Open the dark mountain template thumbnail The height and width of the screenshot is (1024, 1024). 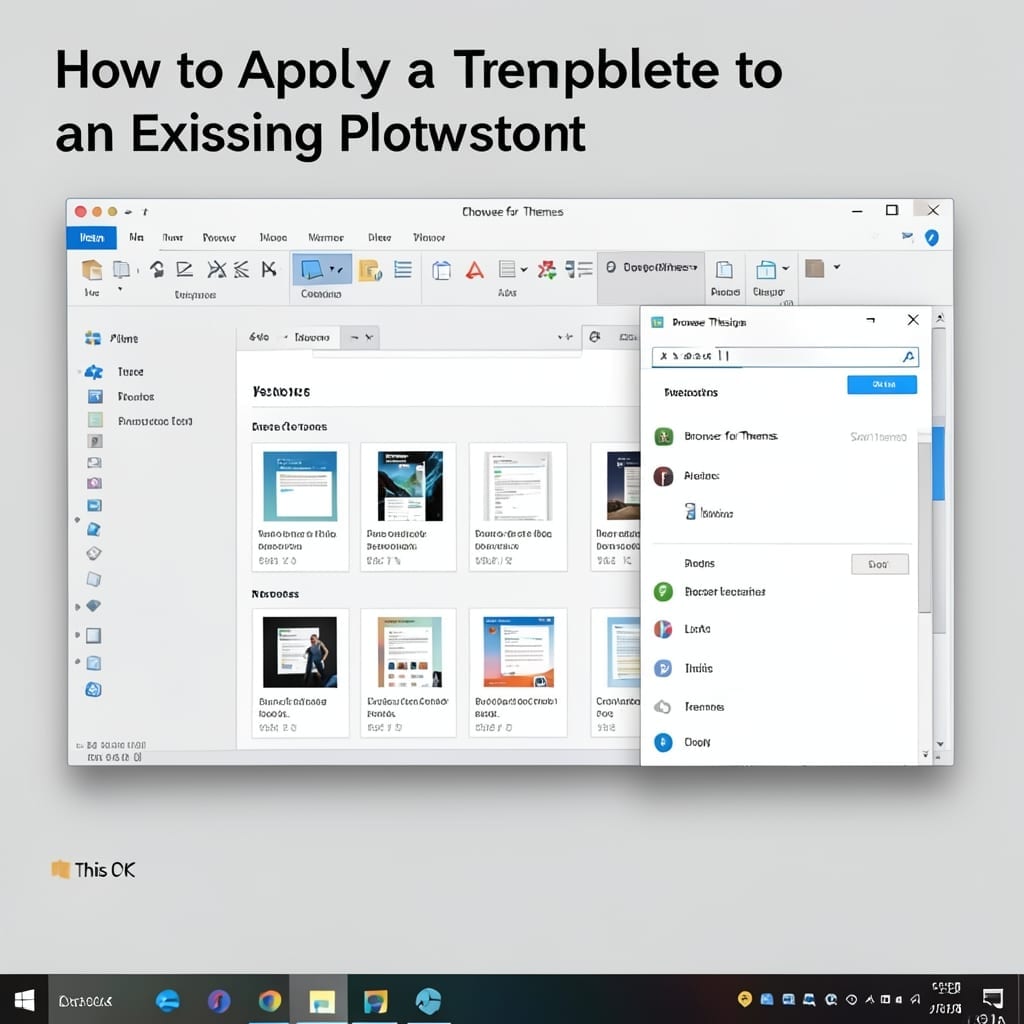[410, 486]
